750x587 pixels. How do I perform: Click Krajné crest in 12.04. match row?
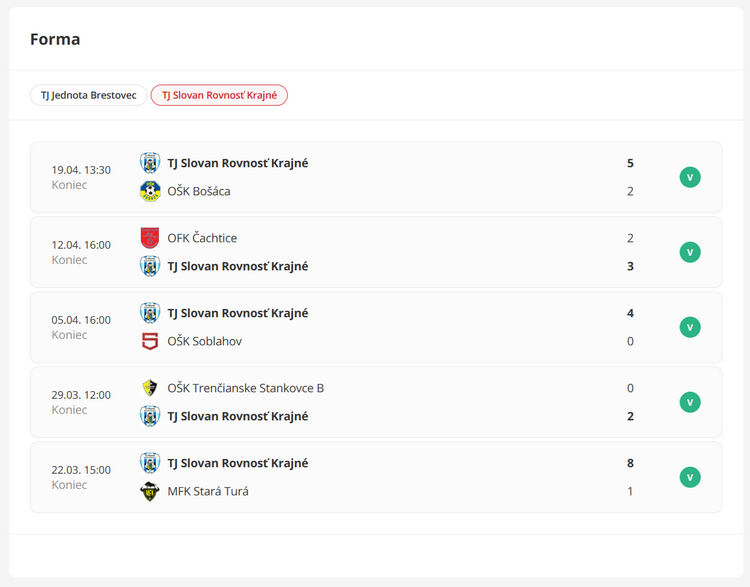click(150, 266)
